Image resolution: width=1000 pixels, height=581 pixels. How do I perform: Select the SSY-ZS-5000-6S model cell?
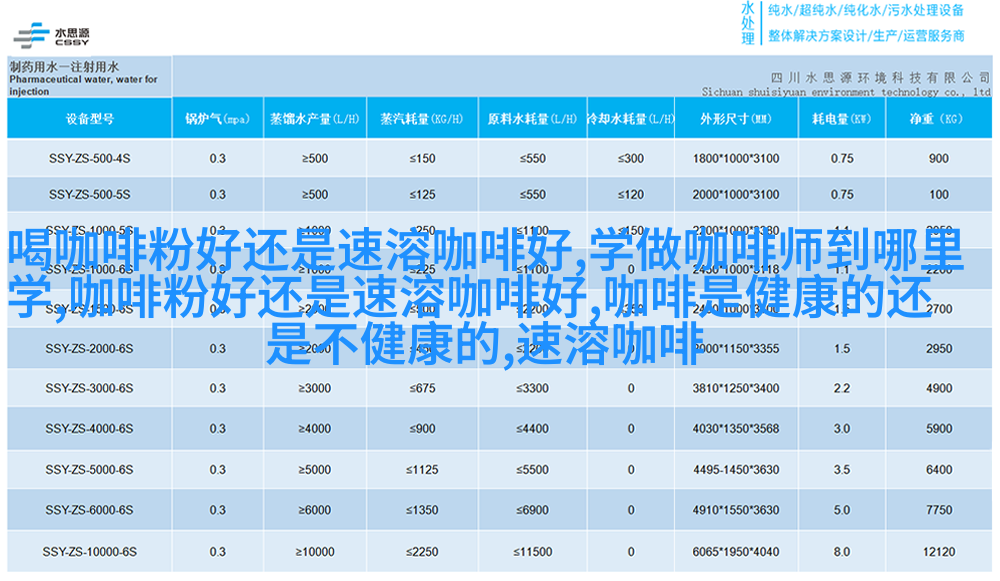point(89,469)
